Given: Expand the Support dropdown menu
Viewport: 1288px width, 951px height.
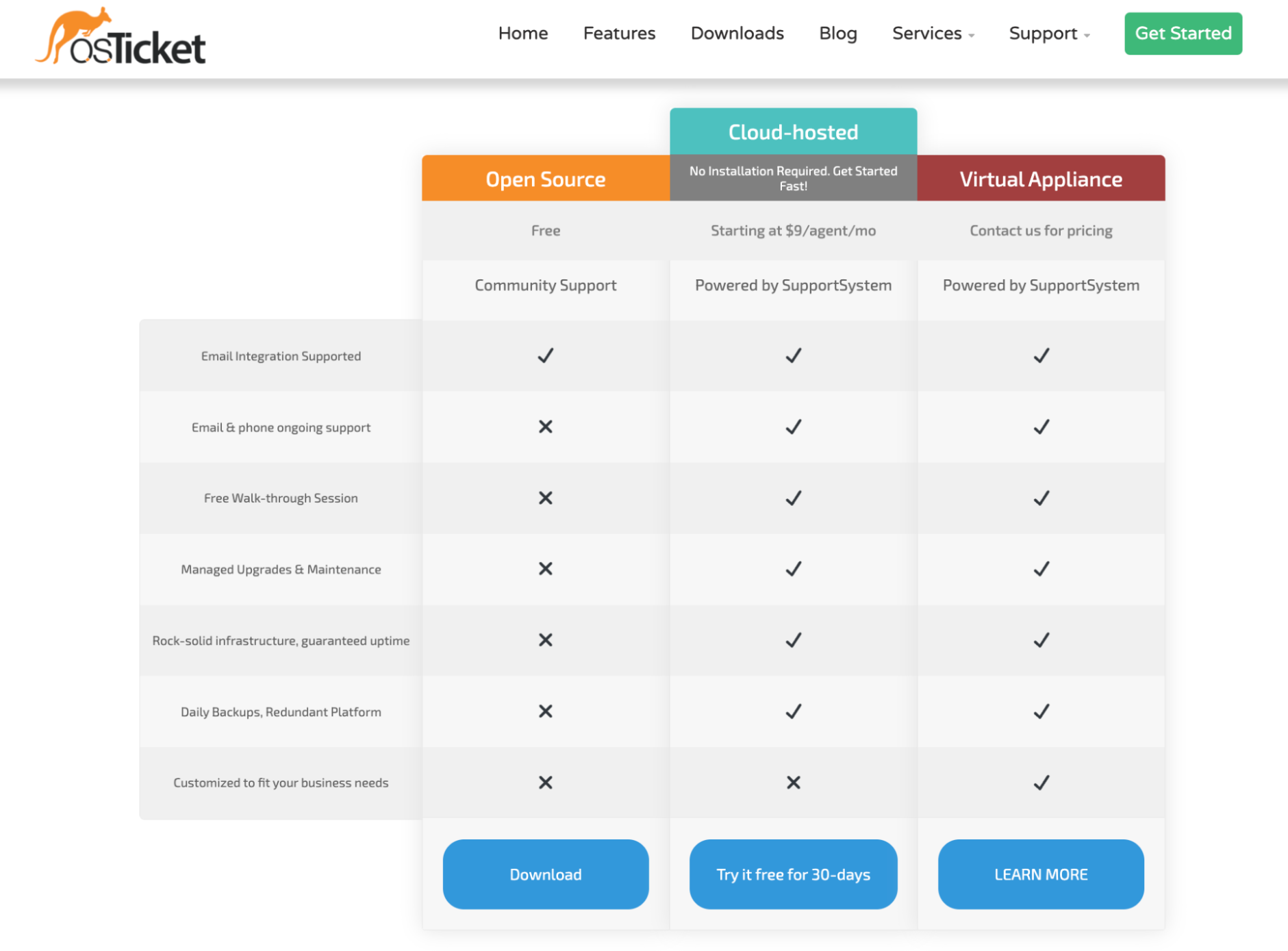Looking at the screenshot, I should click(x=1049, y=34).
